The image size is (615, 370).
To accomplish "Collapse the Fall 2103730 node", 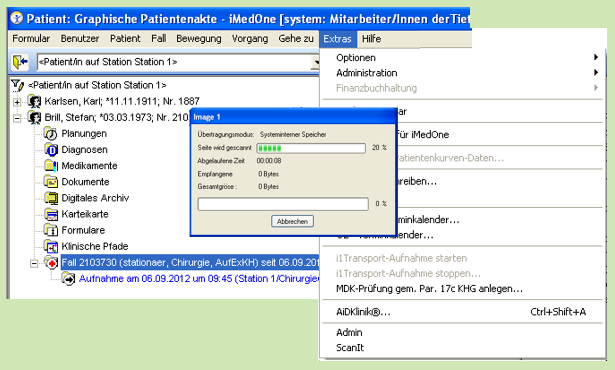I will (x=34, y=263).
